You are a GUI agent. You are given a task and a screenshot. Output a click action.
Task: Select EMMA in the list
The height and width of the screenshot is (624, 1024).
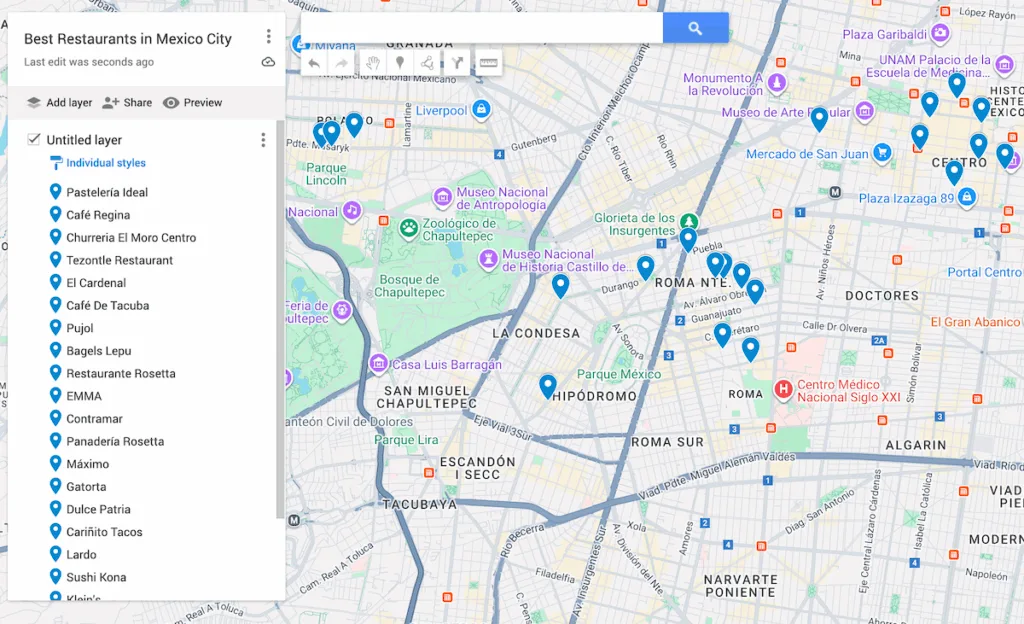(x=84, y=396)
